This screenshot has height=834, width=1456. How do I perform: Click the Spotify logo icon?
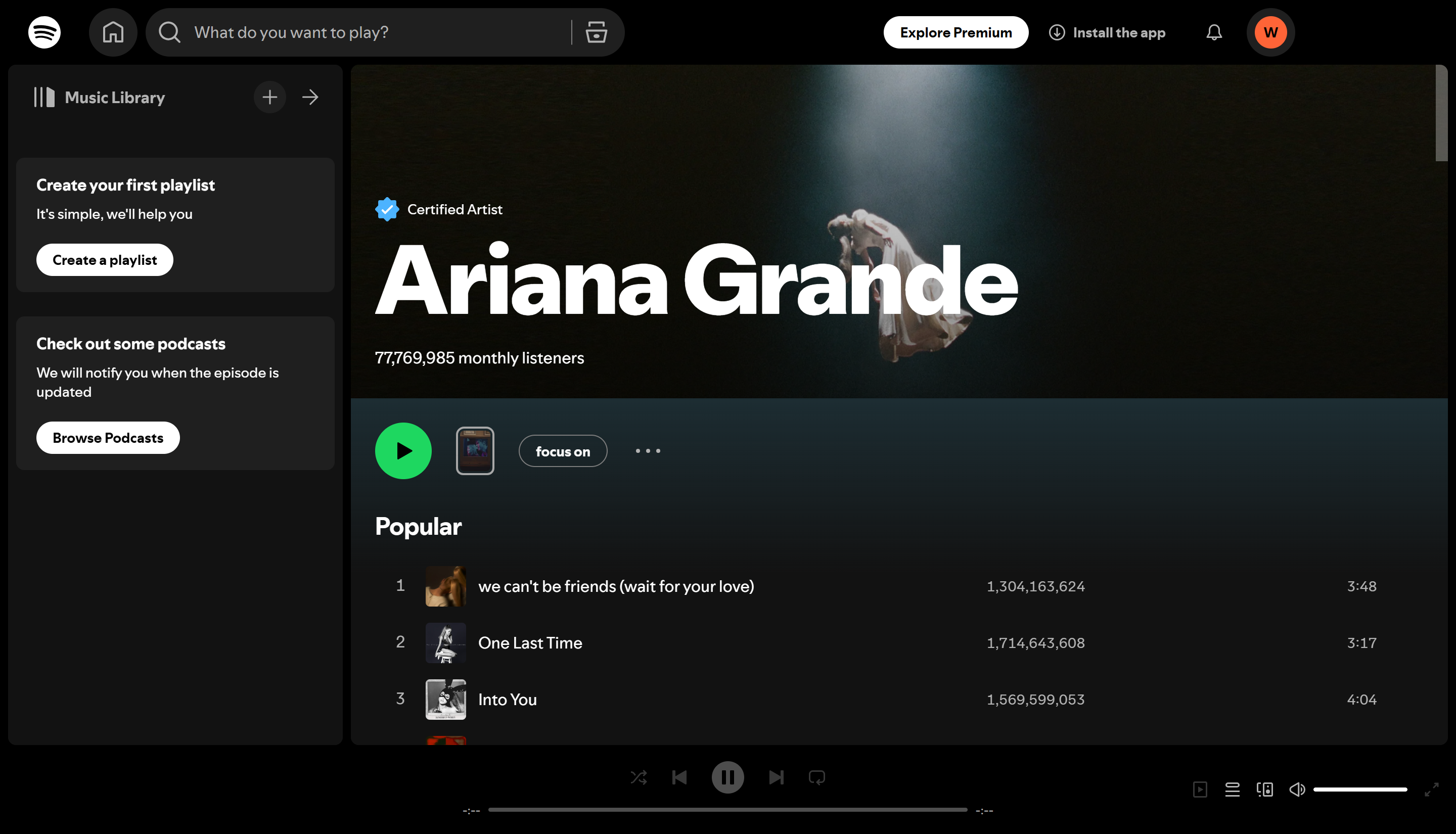44,32
